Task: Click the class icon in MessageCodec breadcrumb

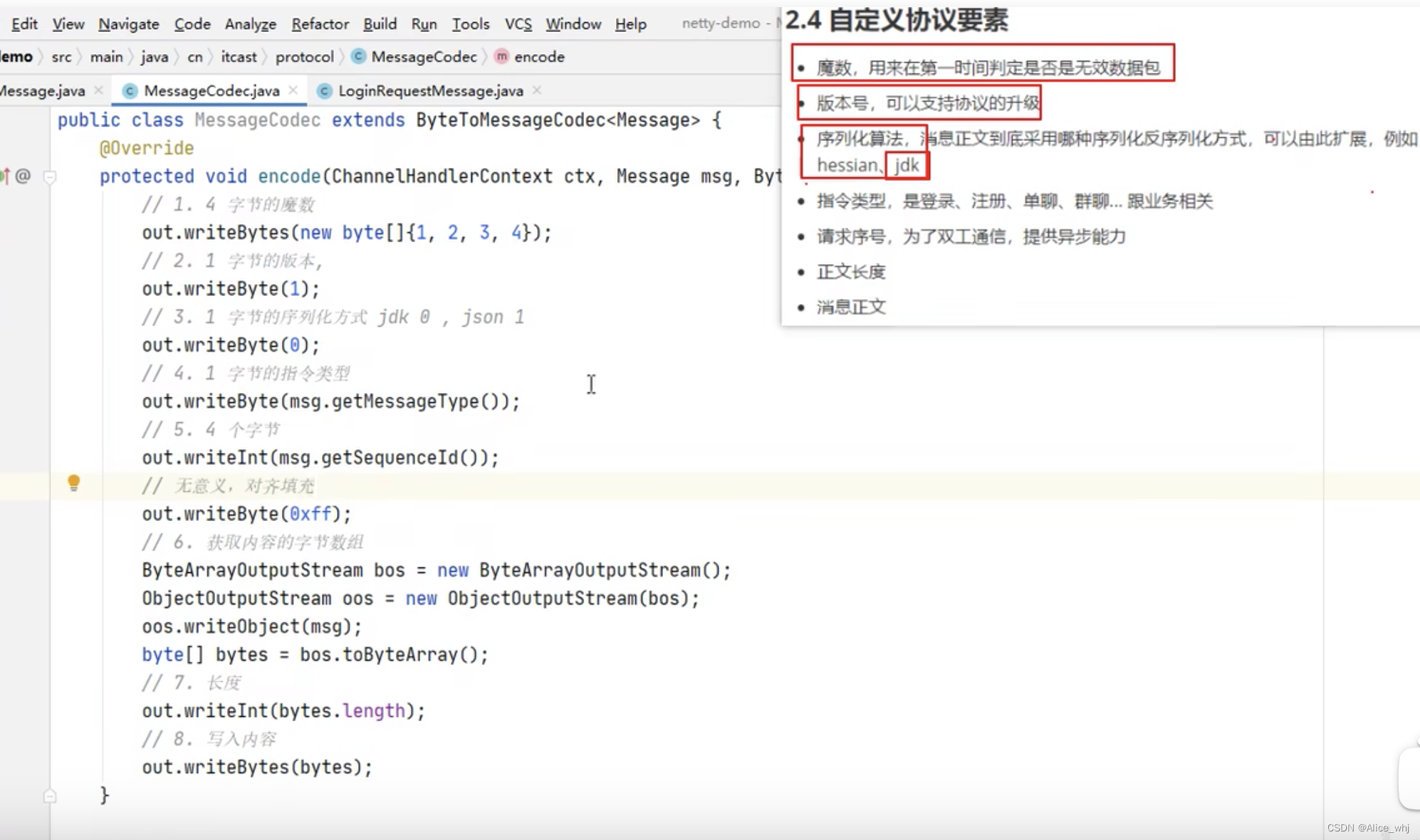Action: point(359,56)
